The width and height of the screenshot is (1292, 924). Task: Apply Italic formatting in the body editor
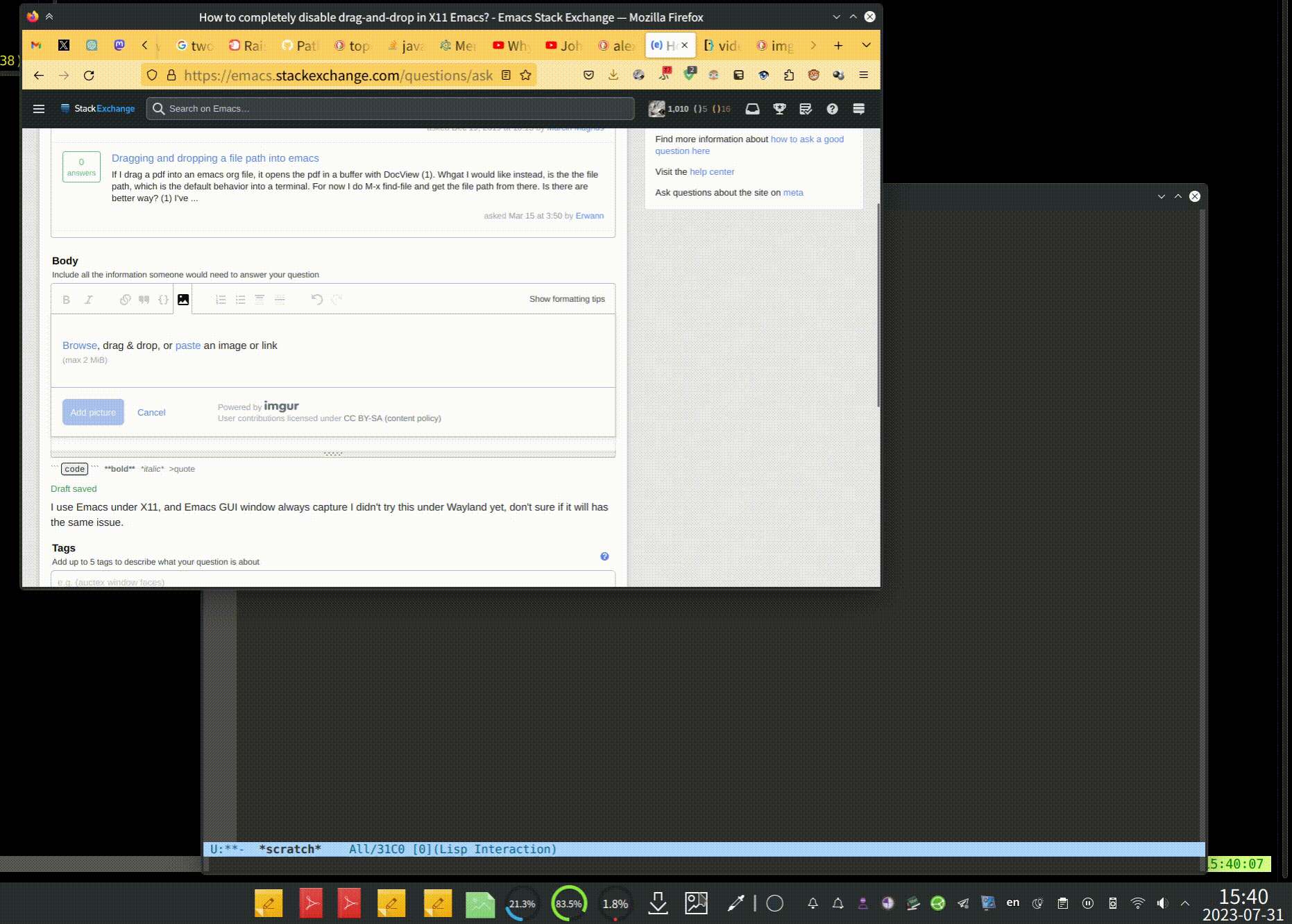[x=89, y=300]
